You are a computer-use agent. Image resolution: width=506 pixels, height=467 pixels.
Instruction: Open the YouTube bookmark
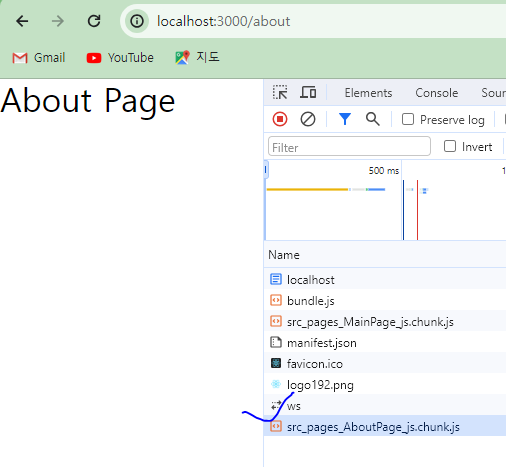pyautogui.click(x=120, y=58)
